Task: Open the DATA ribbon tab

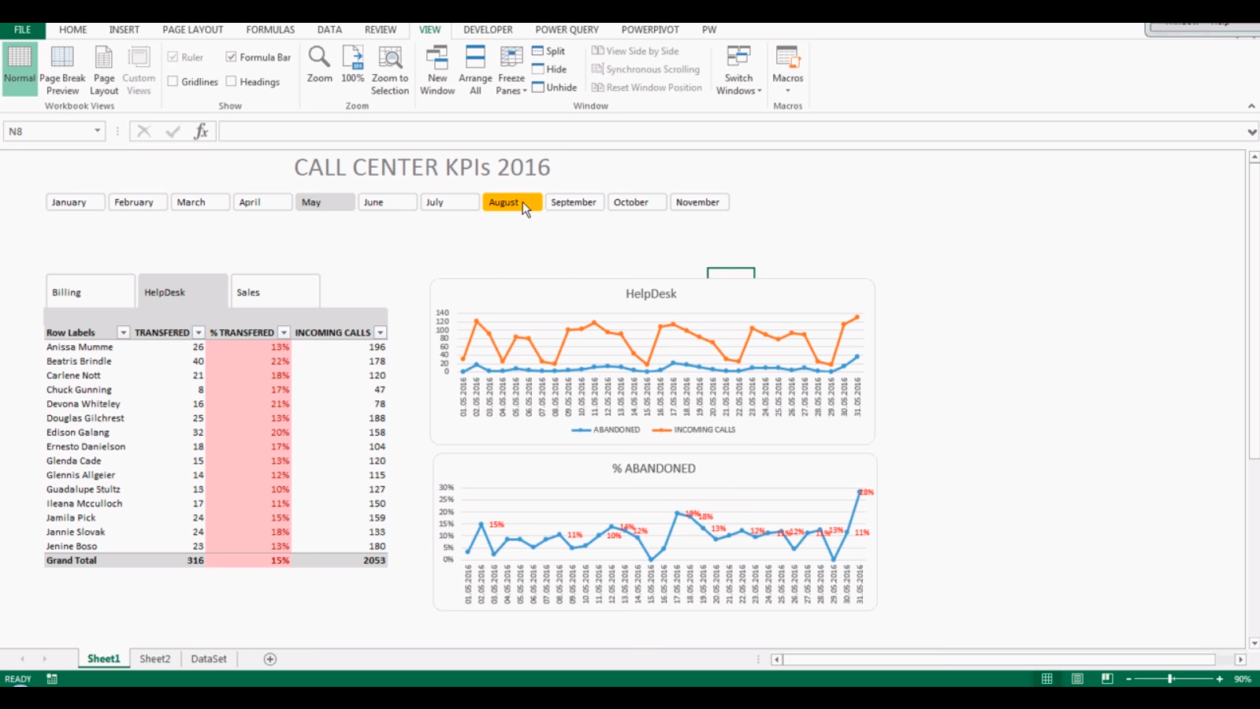Action: point(329,30)
